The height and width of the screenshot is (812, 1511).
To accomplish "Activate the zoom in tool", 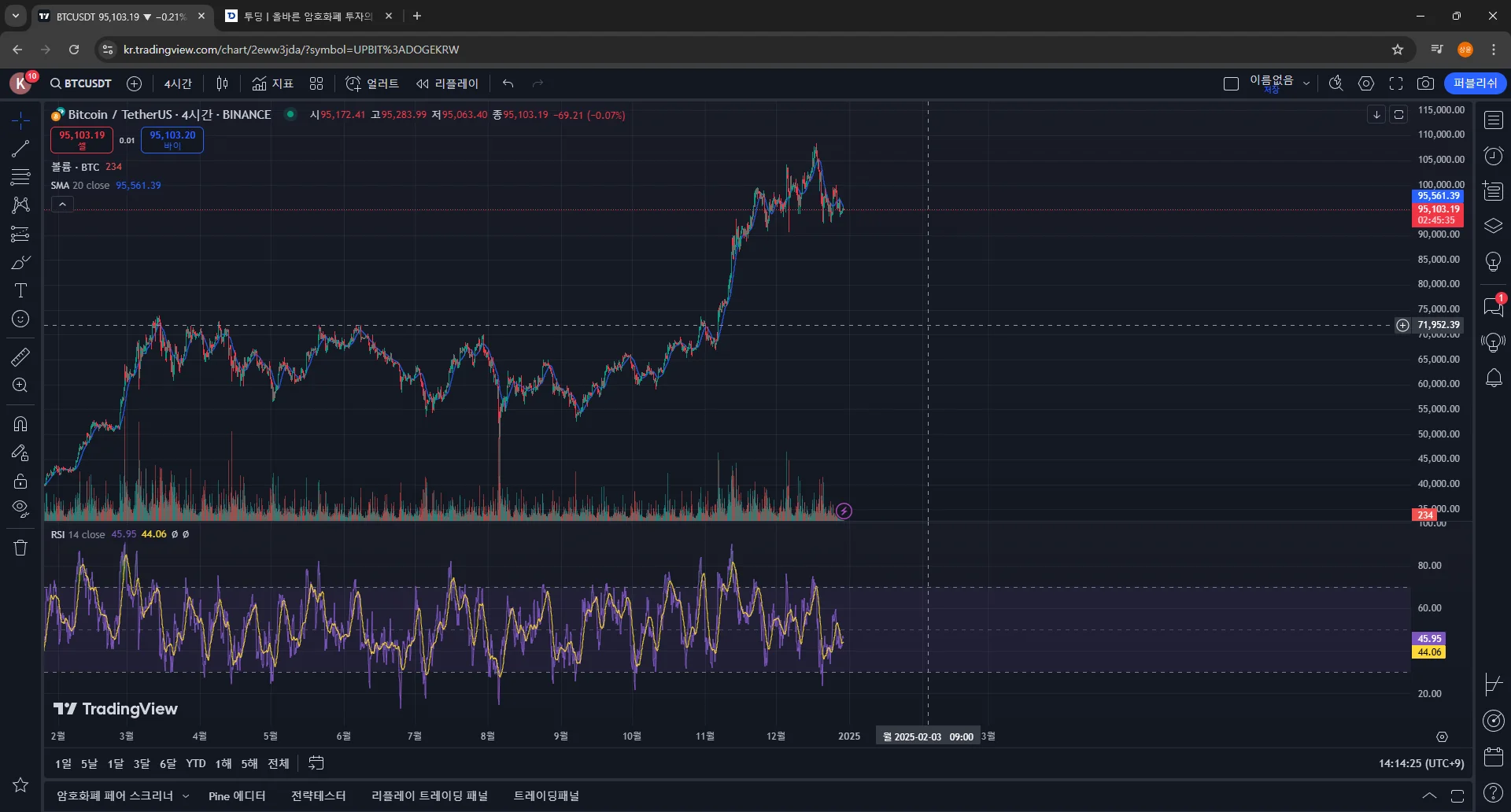I will point(20,386).
